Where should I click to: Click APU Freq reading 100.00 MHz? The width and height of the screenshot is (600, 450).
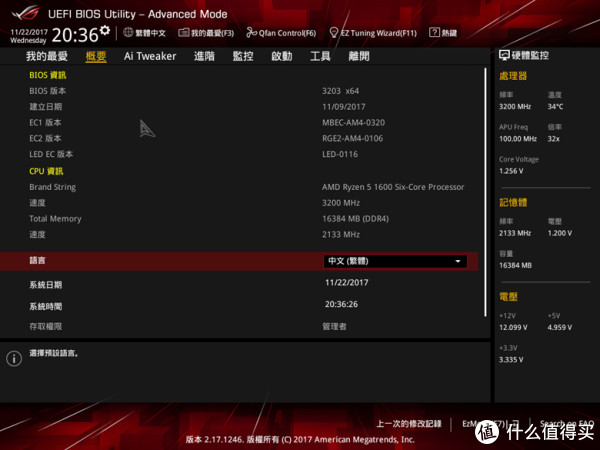tap(518, 139)
